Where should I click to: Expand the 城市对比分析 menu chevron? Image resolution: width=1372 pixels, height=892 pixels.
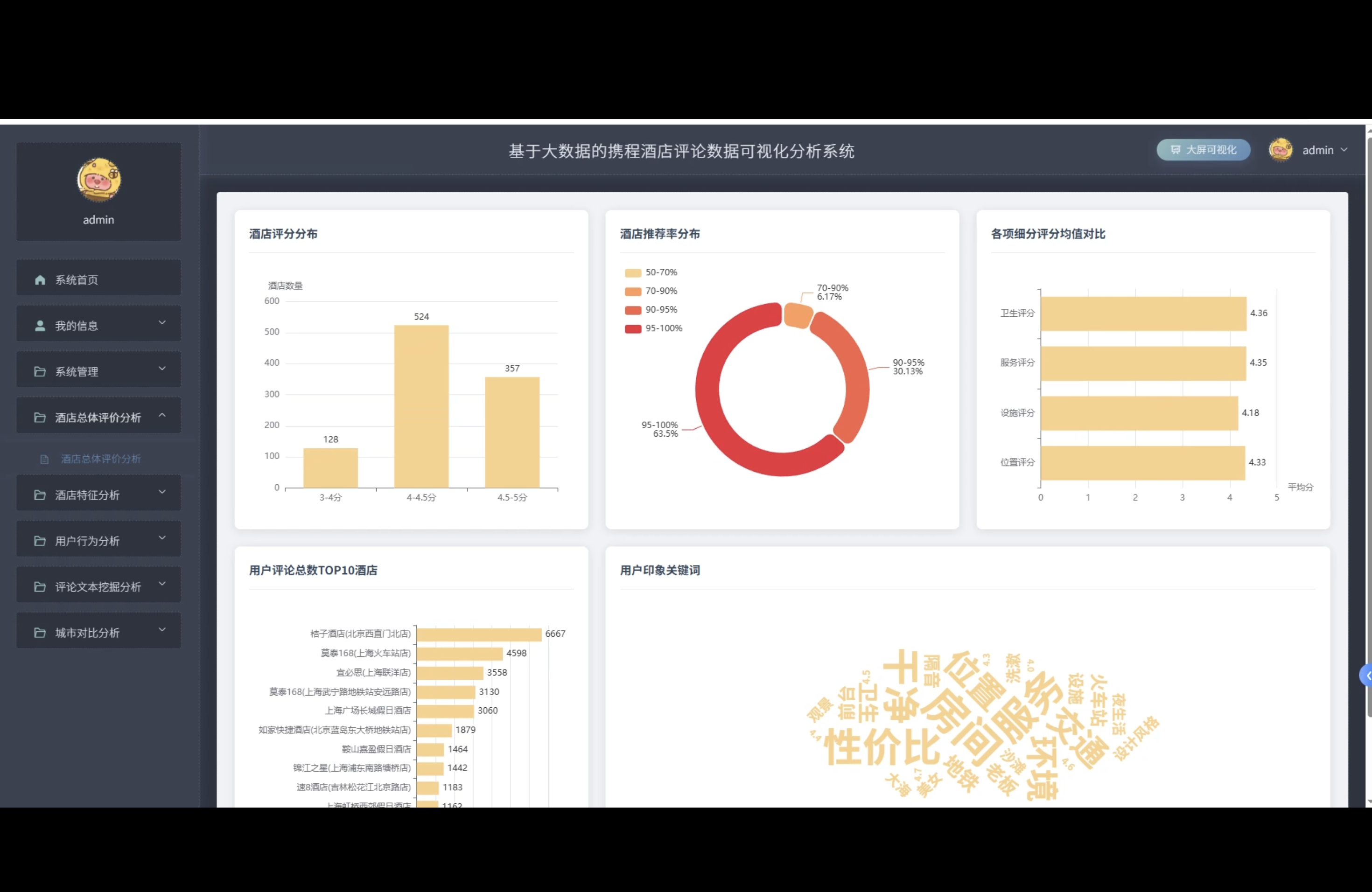tap(162, 630)
